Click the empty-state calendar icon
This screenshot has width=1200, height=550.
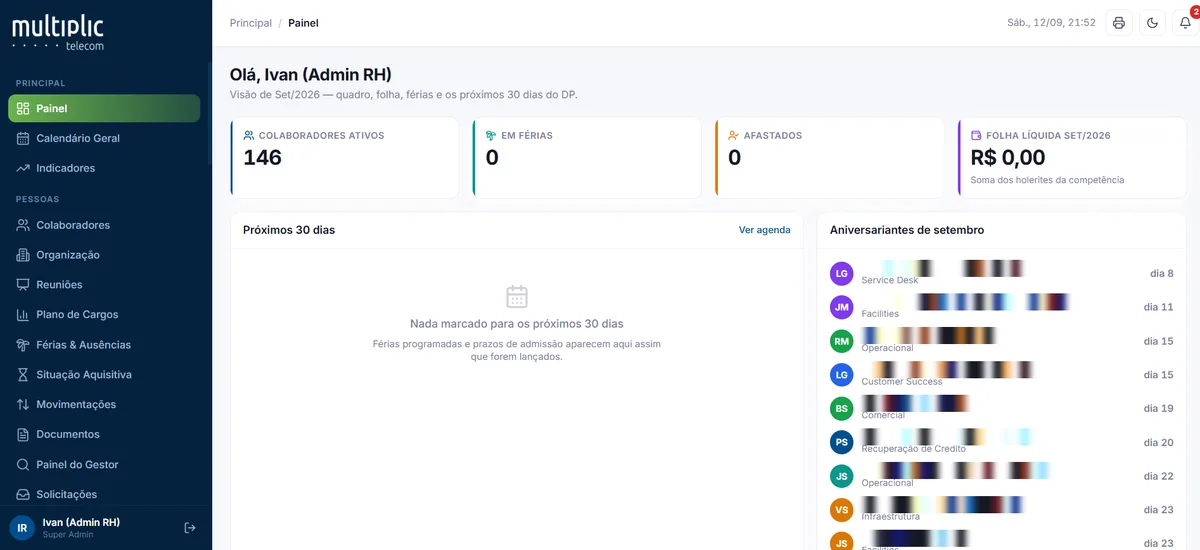pos(517,296)
